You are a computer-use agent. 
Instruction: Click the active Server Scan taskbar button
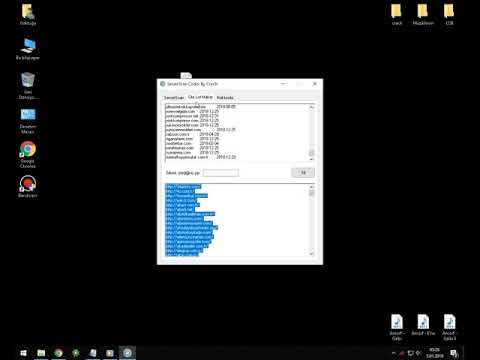[x=127, y=353]
